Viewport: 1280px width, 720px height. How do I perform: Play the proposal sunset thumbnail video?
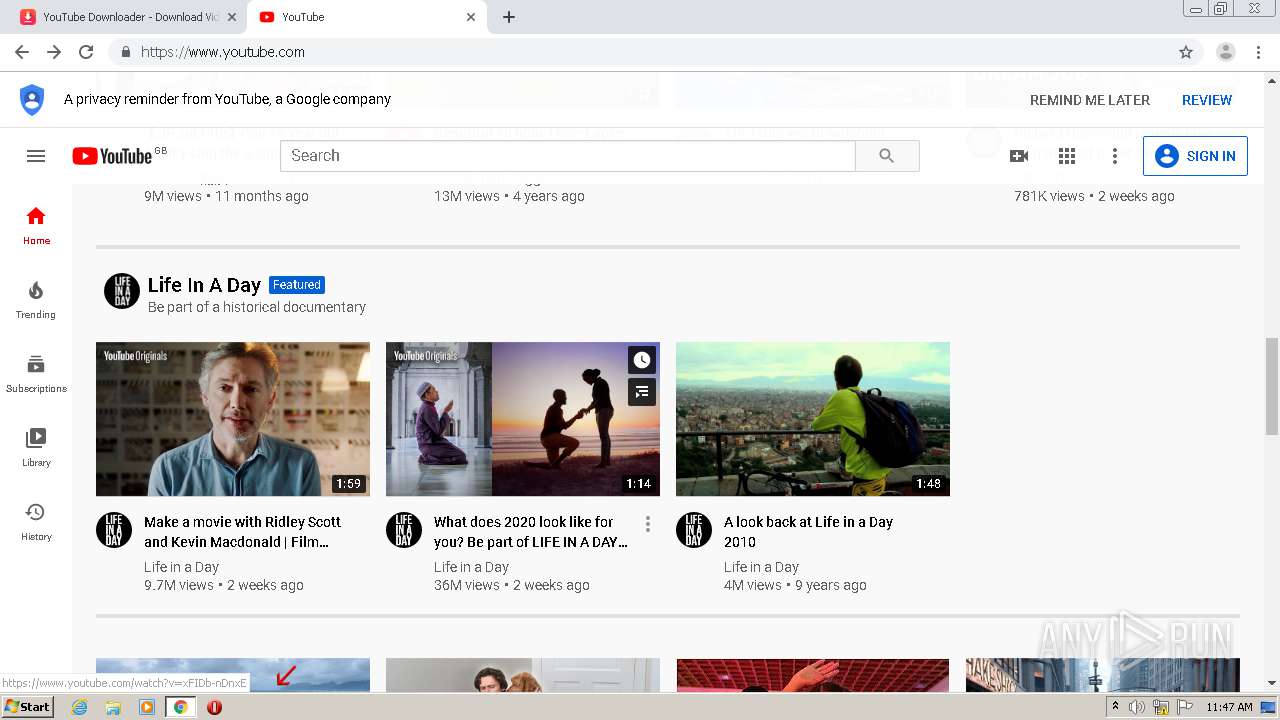coord(523,419)
